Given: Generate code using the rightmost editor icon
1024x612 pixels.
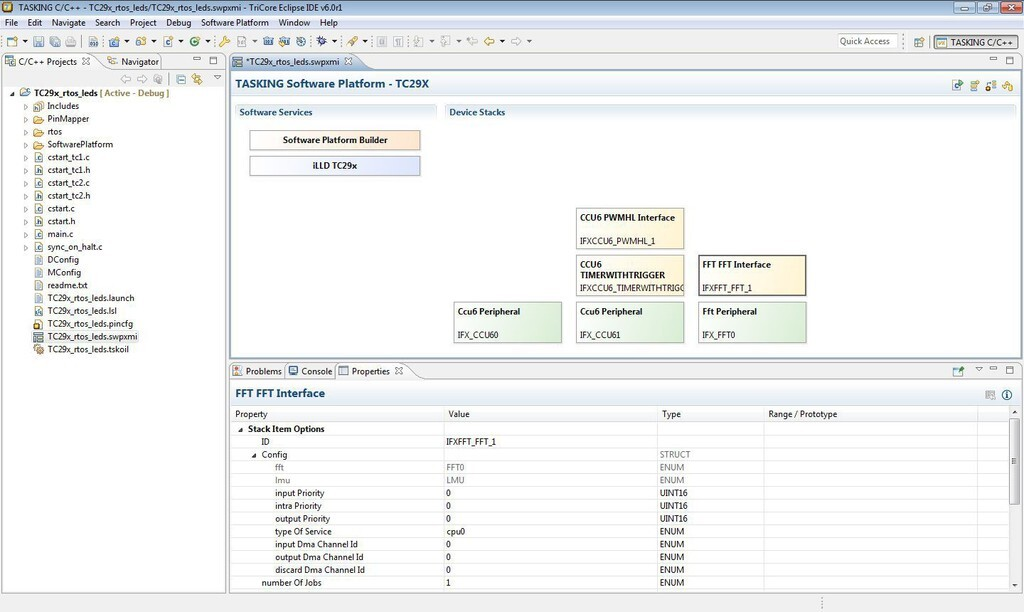Looking at the screenshot, I should pyautogui.click(x=1008, y=85).
